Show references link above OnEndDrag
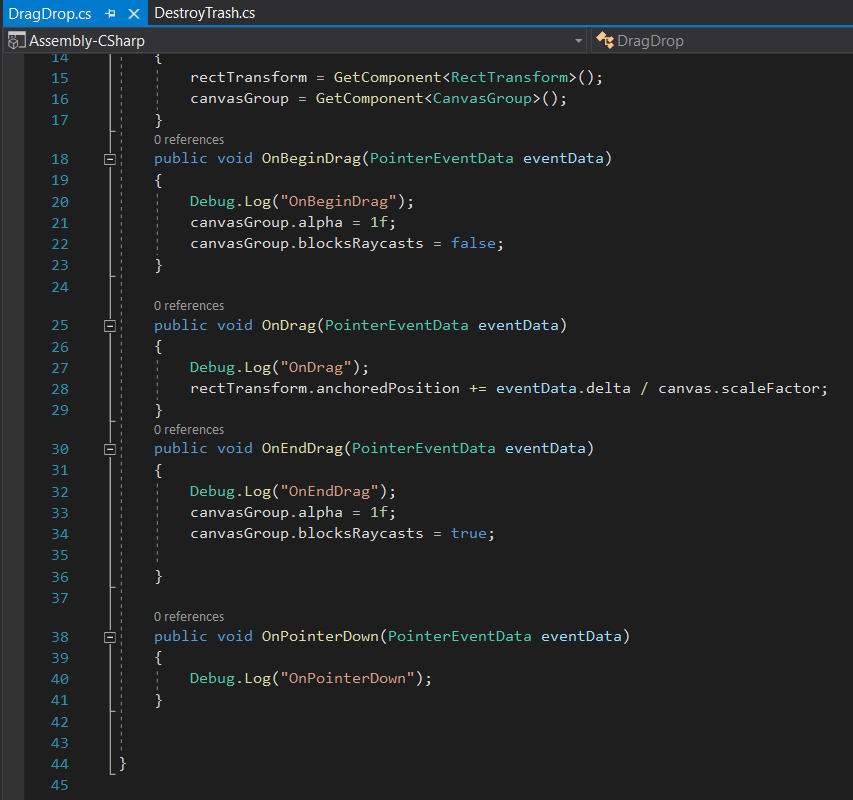The width and height of the screenshot is (853, 800). click(189, 430)
